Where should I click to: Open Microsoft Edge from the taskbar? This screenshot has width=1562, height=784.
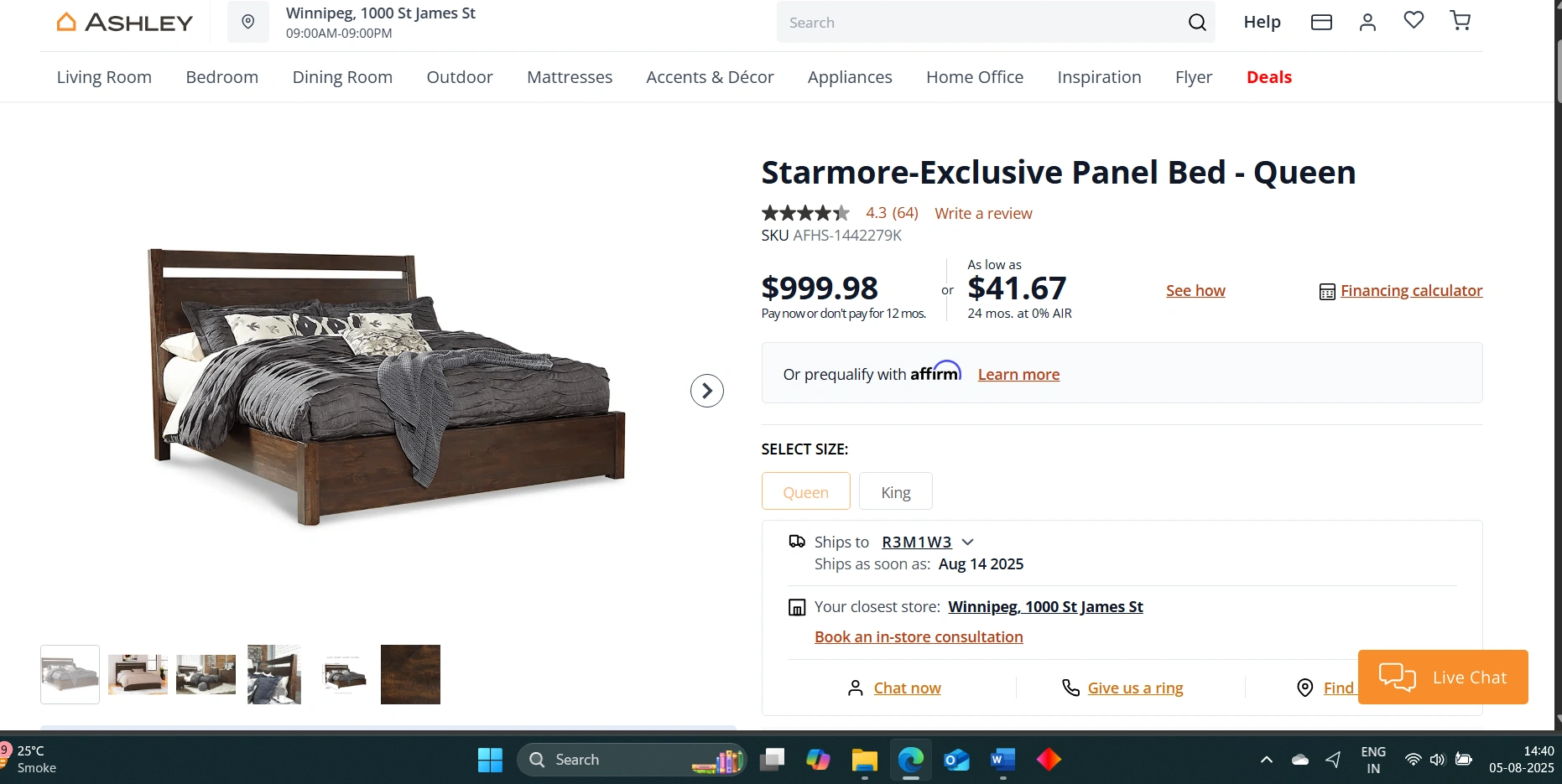click(910, 760)
